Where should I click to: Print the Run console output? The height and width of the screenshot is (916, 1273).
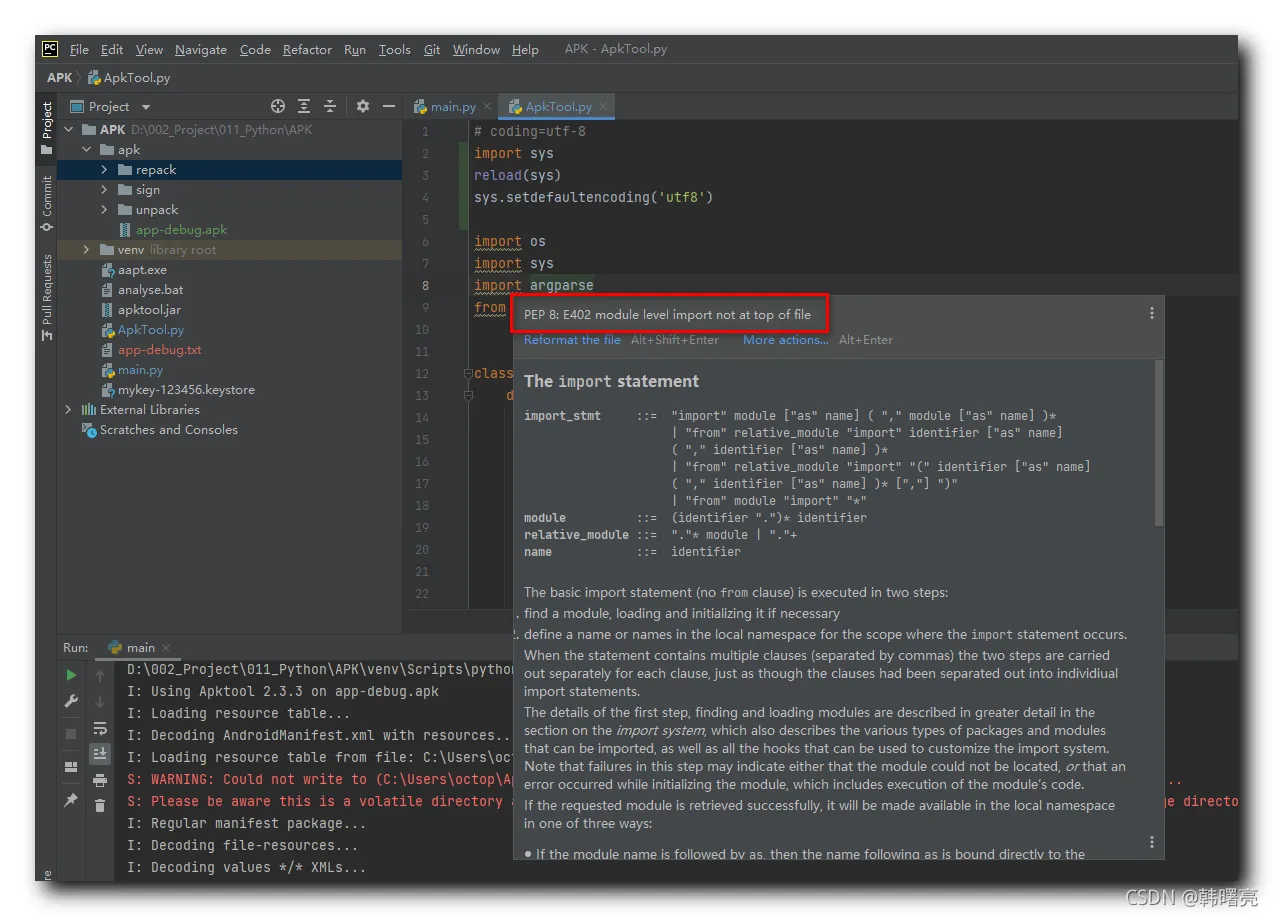(x=100, y=780)
